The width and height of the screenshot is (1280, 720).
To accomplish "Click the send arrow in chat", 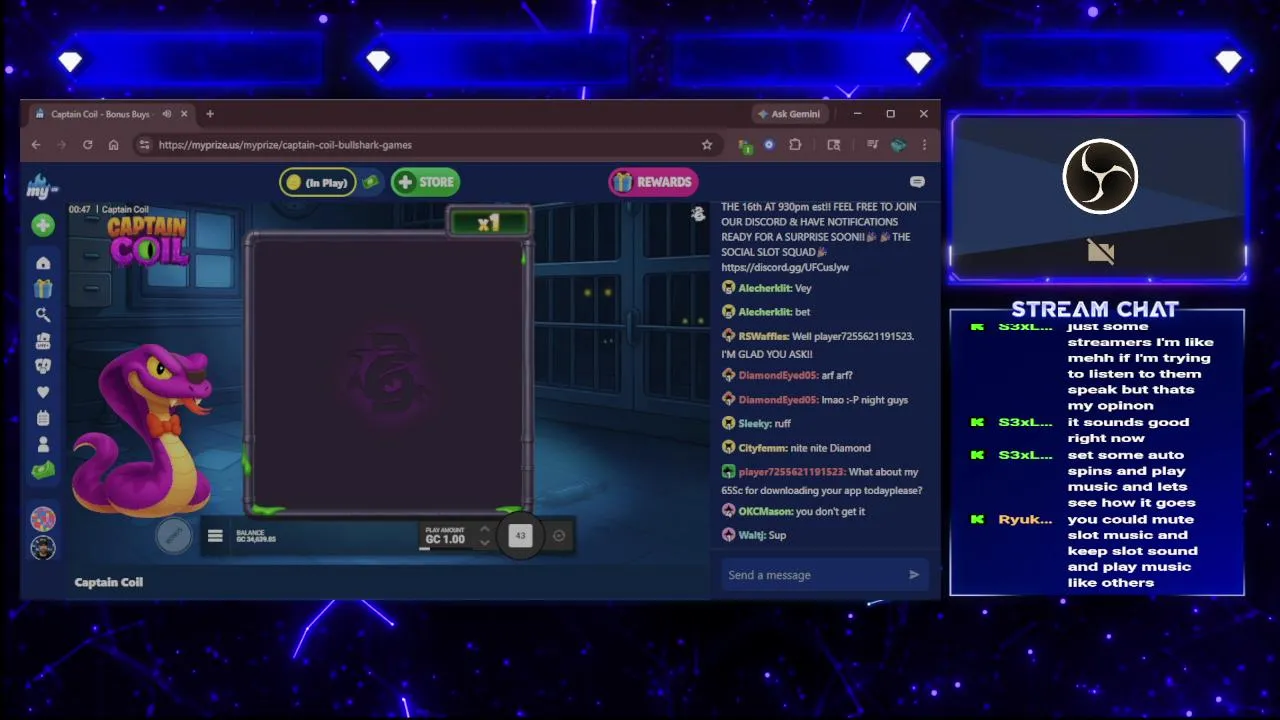I will pyautogui.click(x=913, y=575).
